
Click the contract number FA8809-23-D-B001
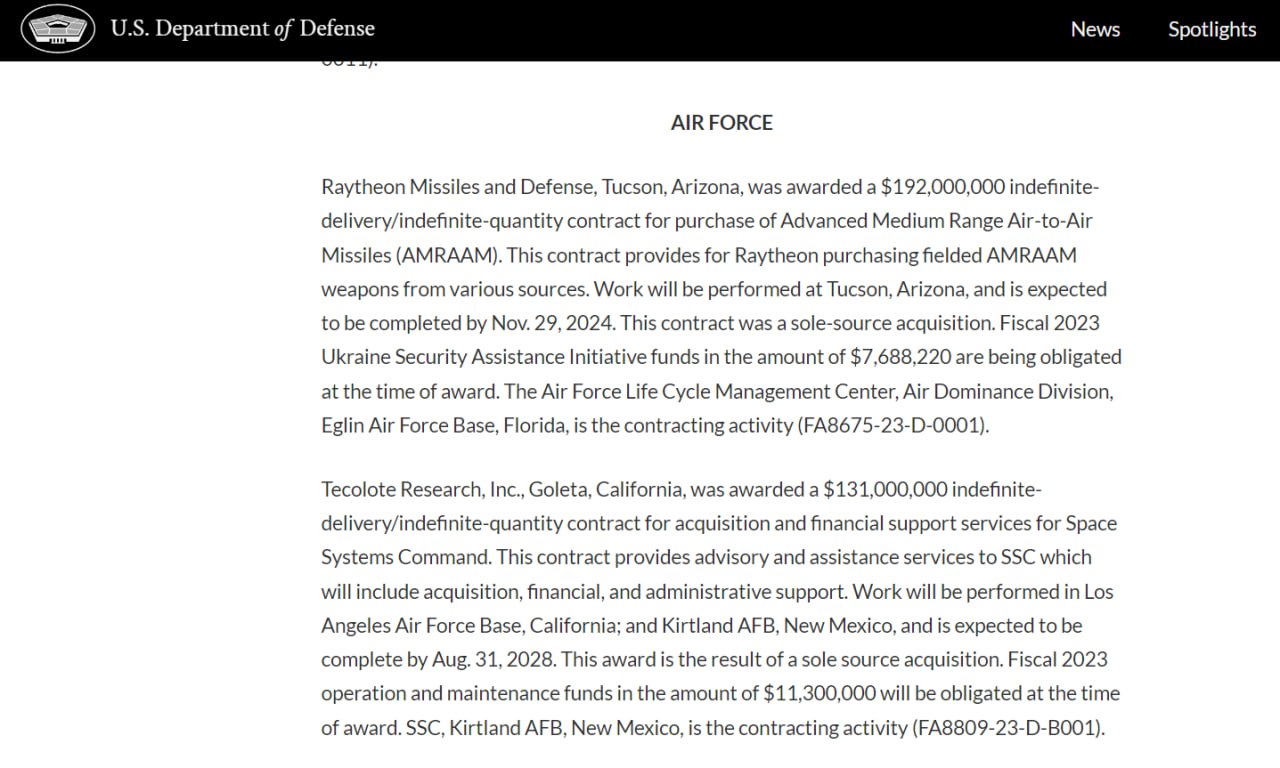[x=1008, y=727]
